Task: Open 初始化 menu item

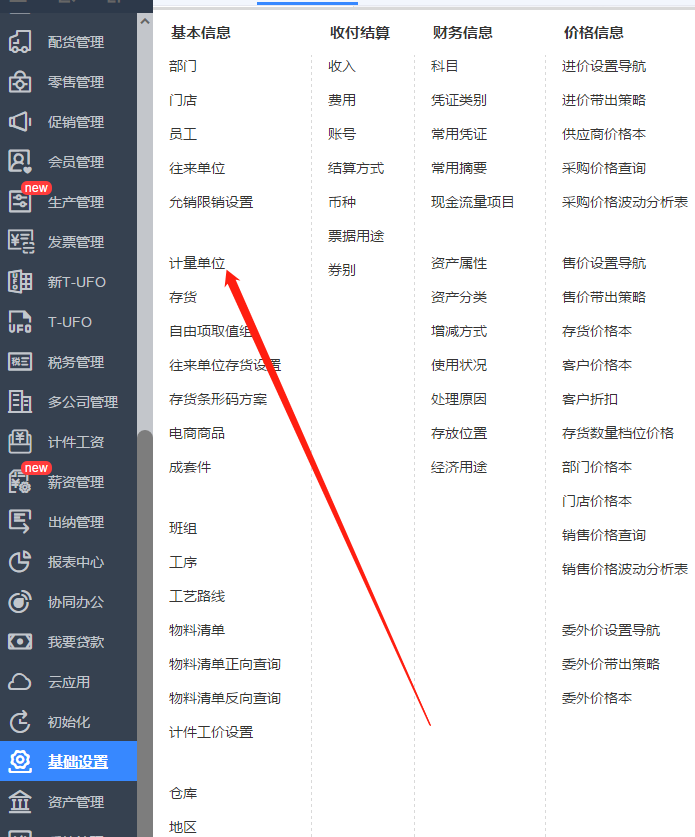Action: [x=68, y=722]
